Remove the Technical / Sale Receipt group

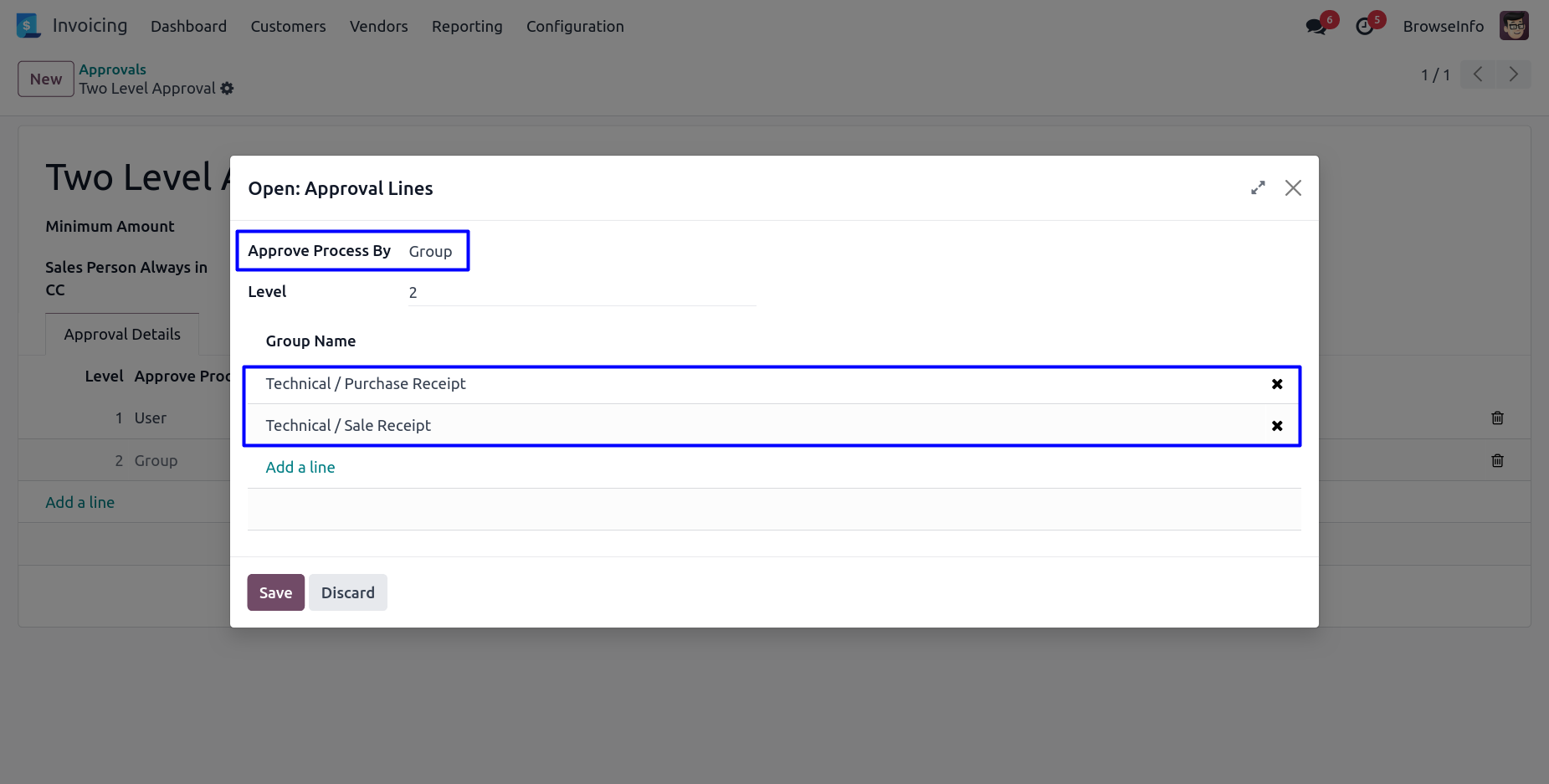pyautogui.click(x=1277, y=426)
